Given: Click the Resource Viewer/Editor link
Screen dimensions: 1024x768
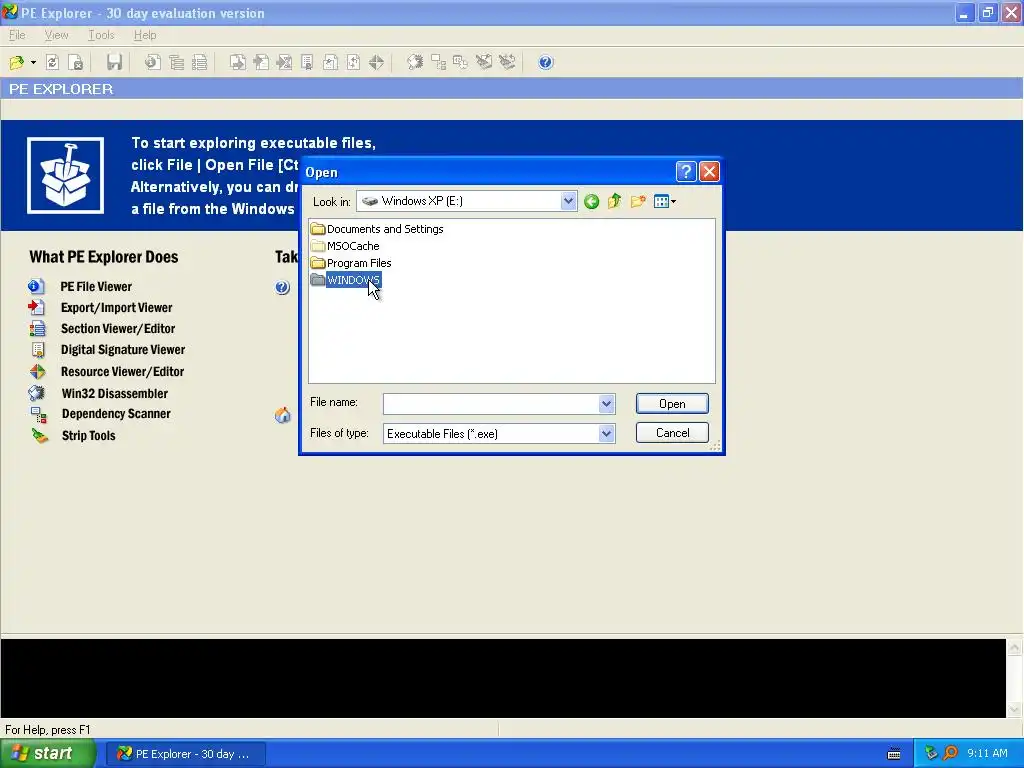Looking at the screenshot, I should 122,372.
